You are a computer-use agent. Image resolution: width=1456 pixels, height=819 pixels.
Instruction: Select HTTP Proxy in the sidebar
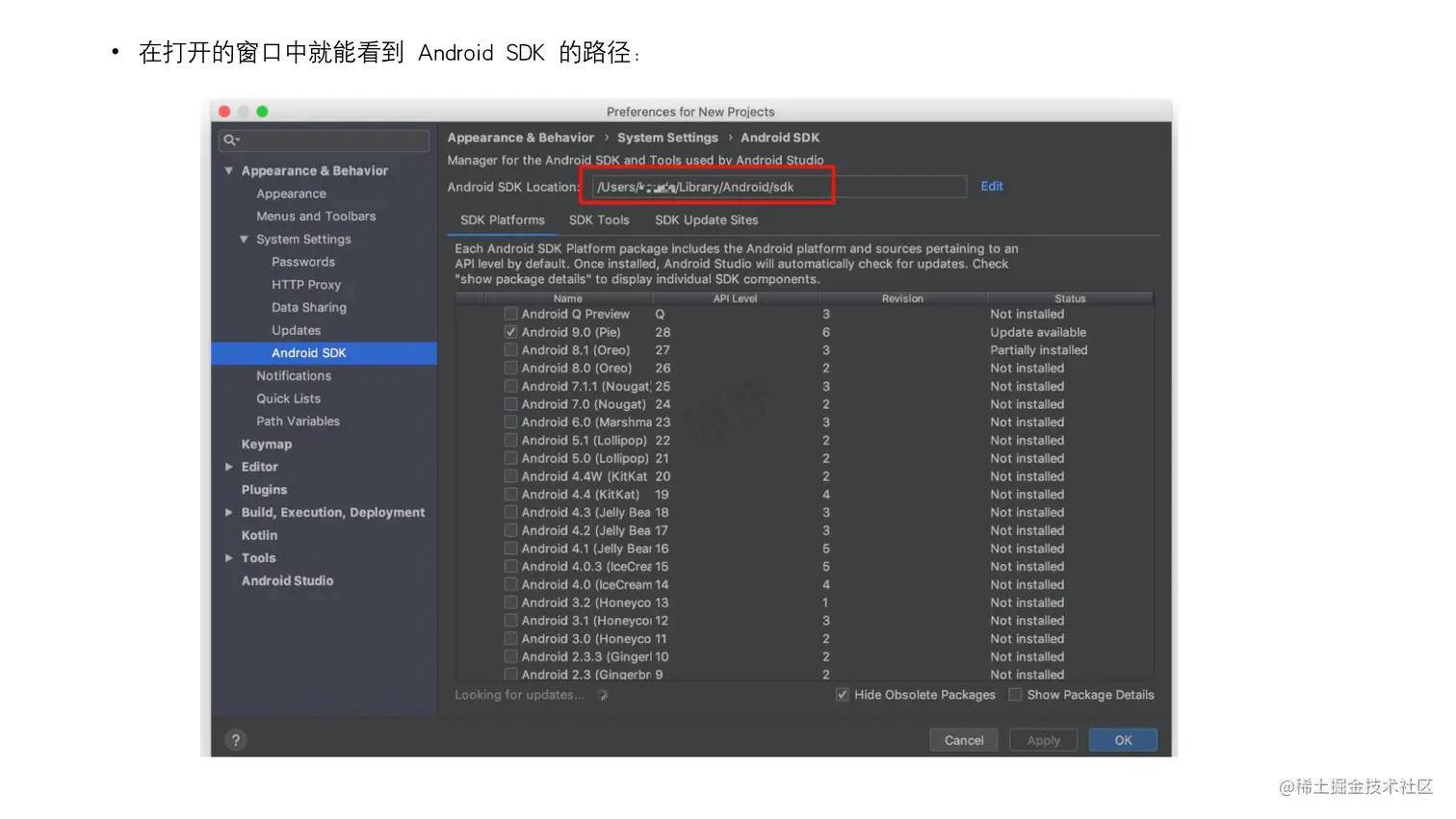(x=306, y=284)
